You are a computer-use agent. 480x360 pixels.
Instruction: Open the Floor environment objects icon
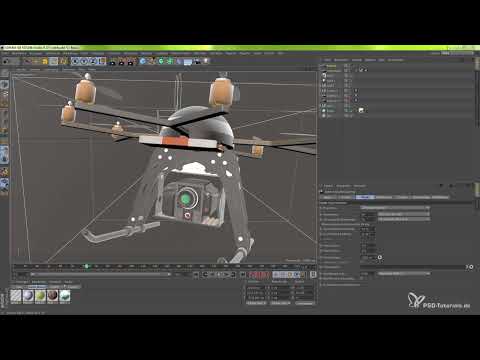tap(188, 62)
